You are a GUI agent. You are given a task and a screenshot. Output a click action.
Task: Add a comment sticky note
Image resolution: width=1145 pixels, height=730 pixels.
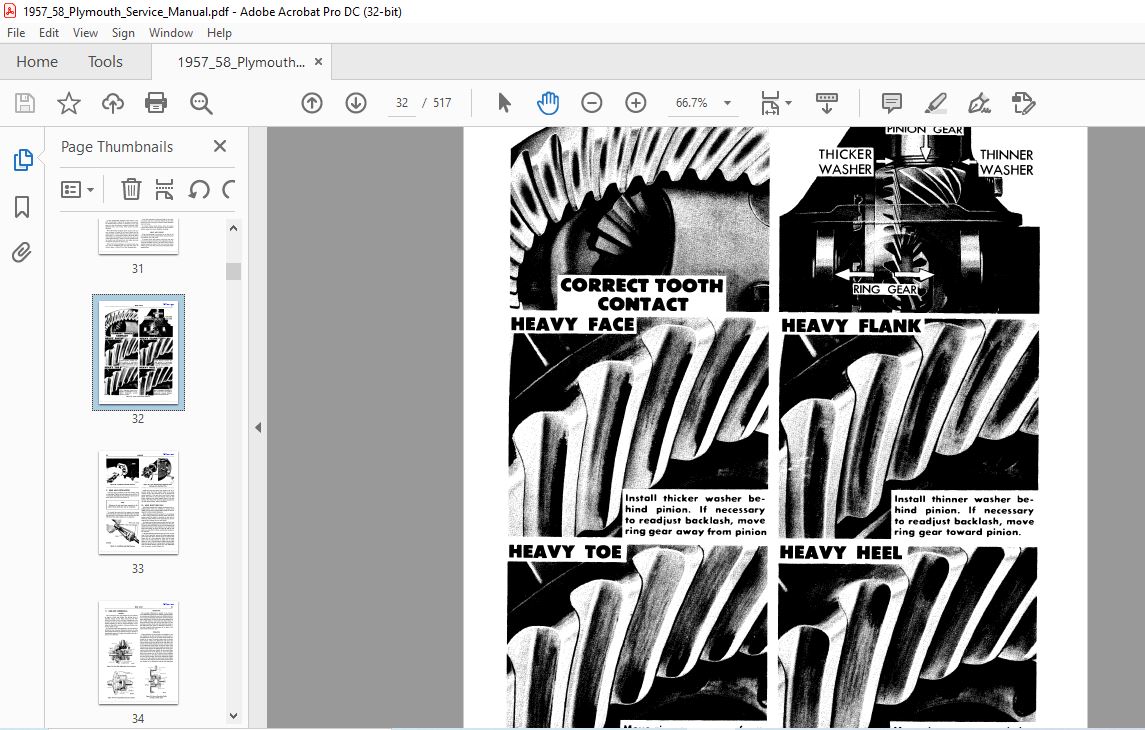892,103
